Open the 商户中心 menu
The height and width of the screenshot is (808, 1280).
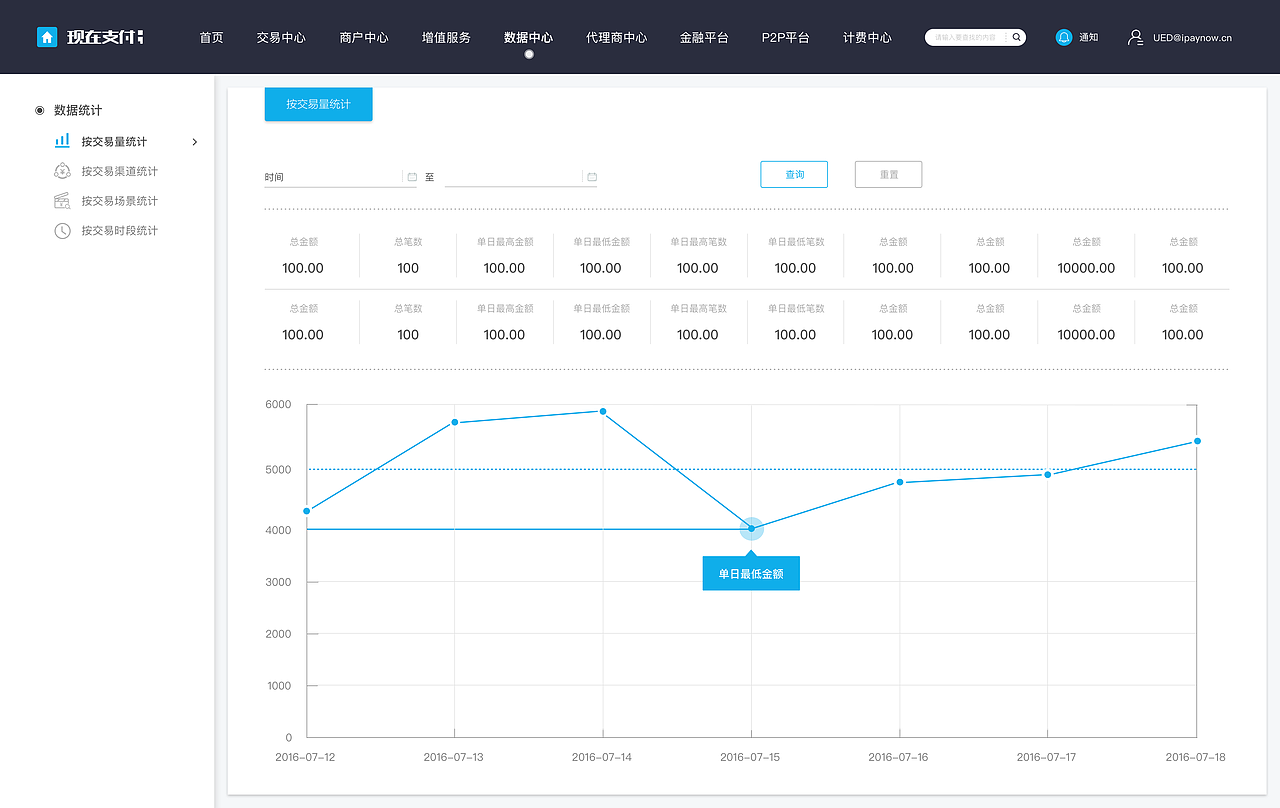coord(364,37)
